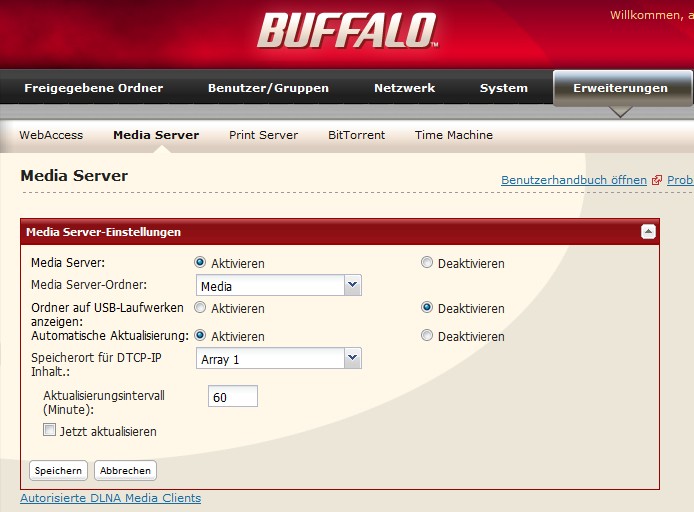Select Deaktivieren for USB-Laufwerken folders
Image resolution: width=694 pixels, height=512 pixels.
pos(427,308)
